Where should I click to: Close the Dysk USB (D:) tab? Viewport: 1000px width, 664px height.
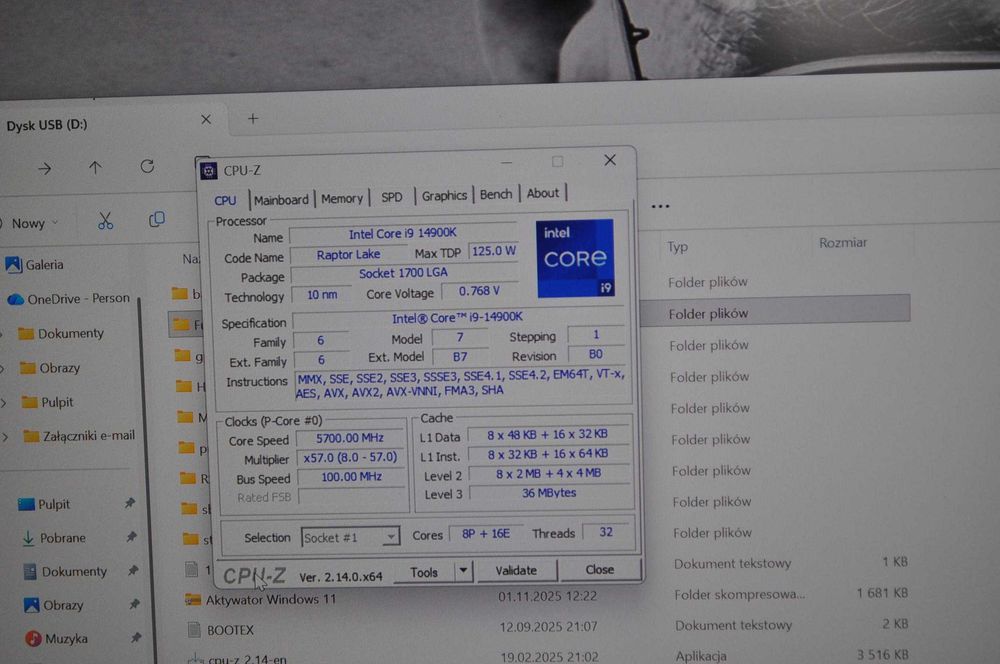pos(206,119)
